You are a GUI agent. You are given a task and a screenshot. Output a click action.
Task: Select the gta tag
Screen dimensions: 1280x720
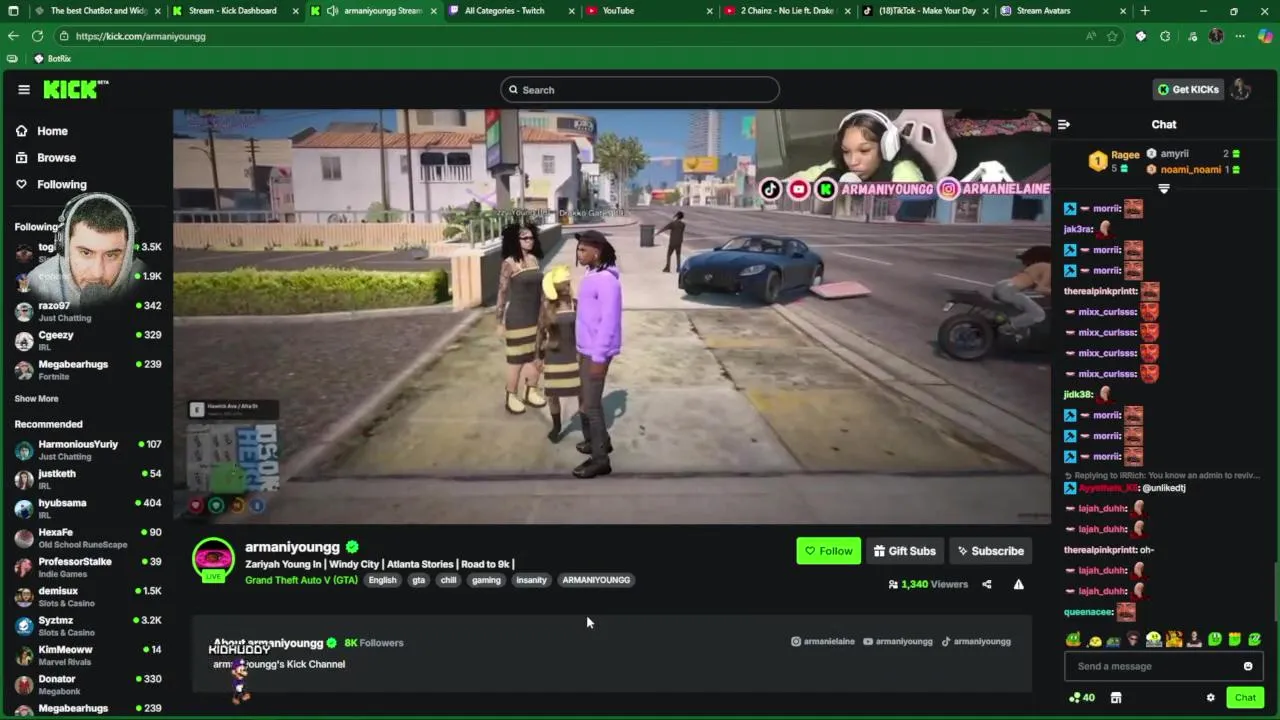(419, 581)
